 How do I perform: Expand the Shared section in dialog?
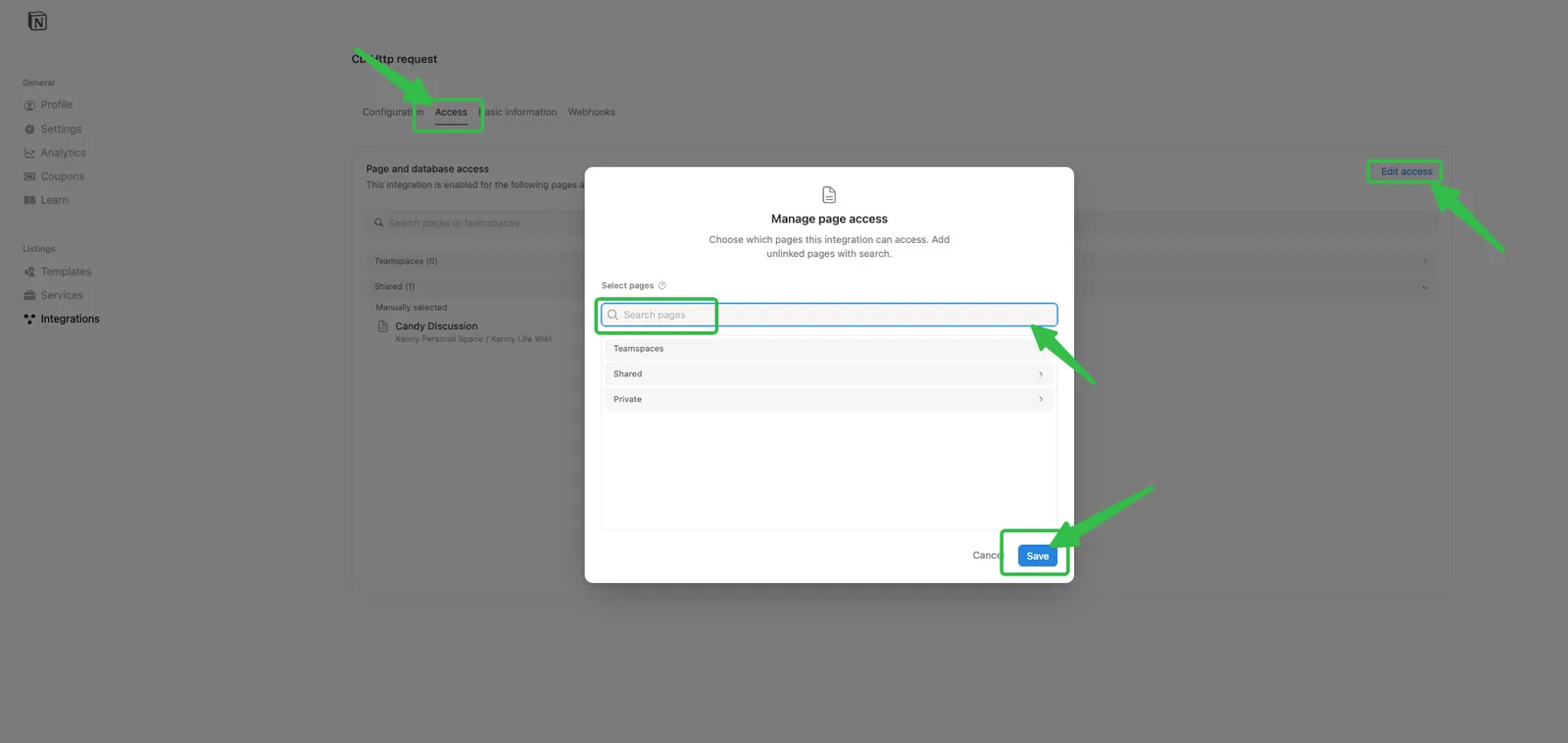click(x=1040, y=374)
